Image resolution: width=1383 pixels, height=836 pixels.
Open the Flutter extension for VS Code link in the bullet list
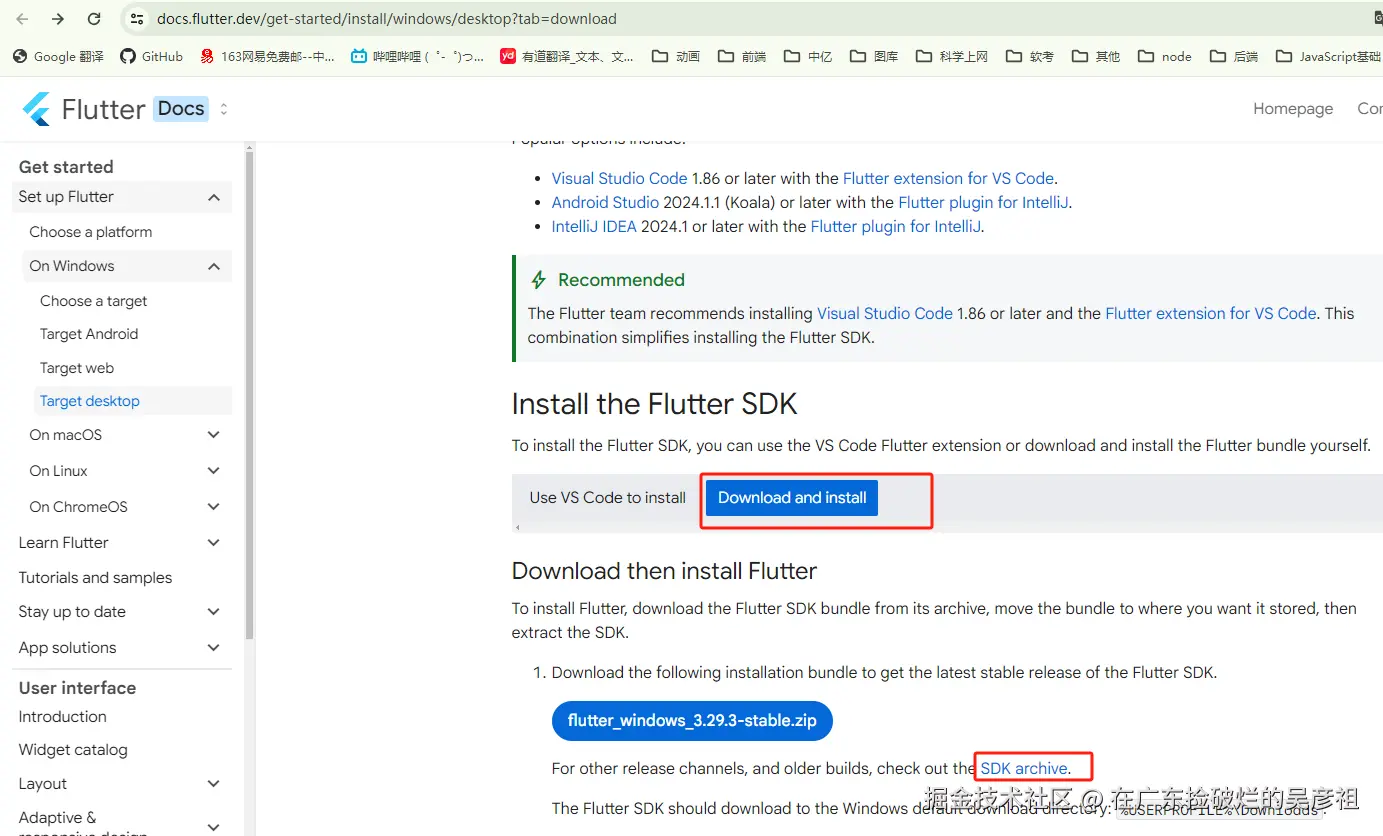[948, 178]
